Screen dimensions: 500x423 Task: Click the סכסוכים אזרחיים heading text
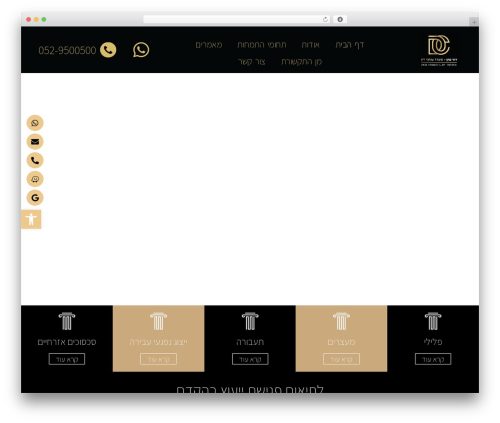(x=67, y=342)
